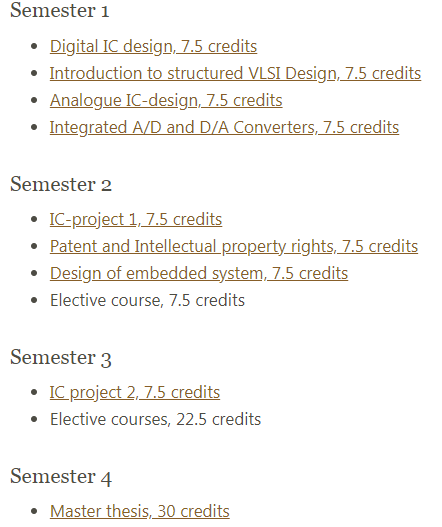Viewport: 442px width, 527px height.
Task: Click the Semester 4 heading
Action: pyautogui.click(x=61, y=477)
